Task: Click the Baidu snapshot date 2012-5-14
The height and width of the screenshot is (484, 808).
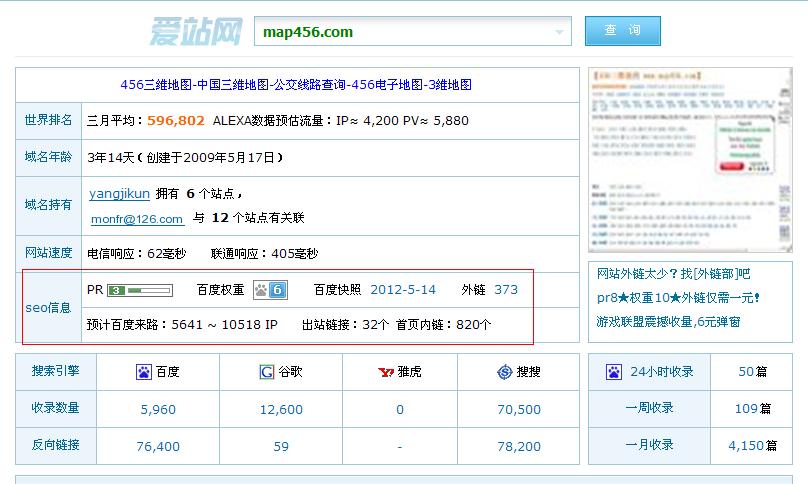Action: (x=403, y=290)
